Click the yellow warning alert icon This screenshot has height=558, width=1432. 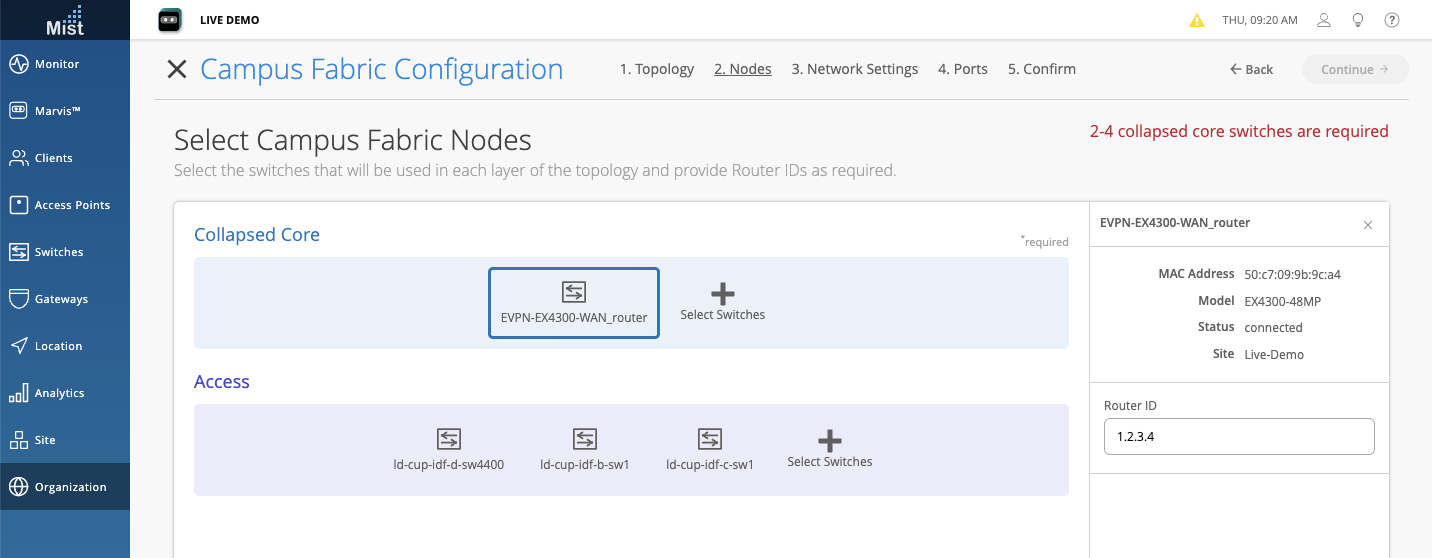(1196, 20)
